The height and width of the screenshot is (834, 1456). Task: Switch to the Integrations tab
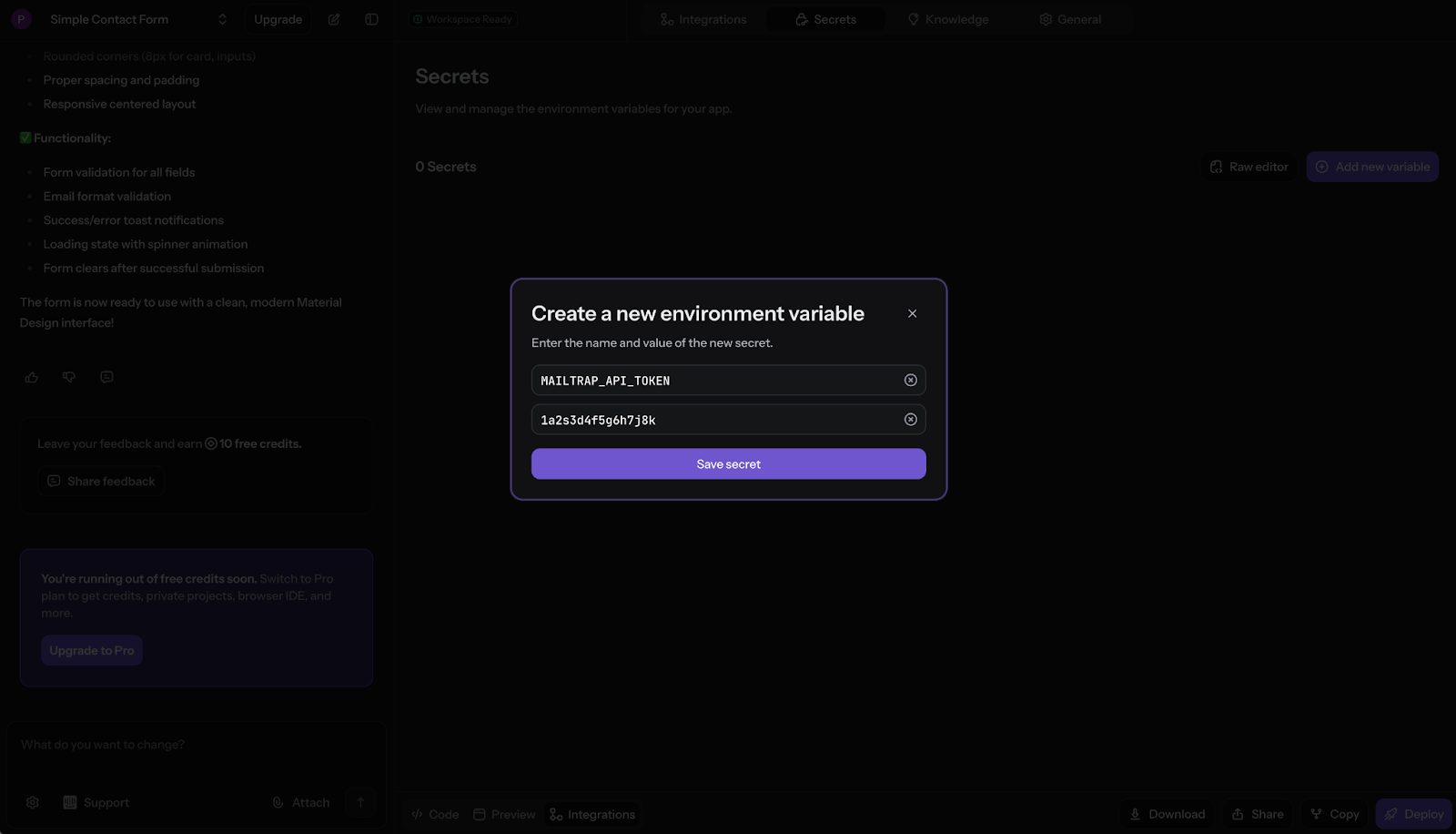pyautogui.click(x=703, y=18)
